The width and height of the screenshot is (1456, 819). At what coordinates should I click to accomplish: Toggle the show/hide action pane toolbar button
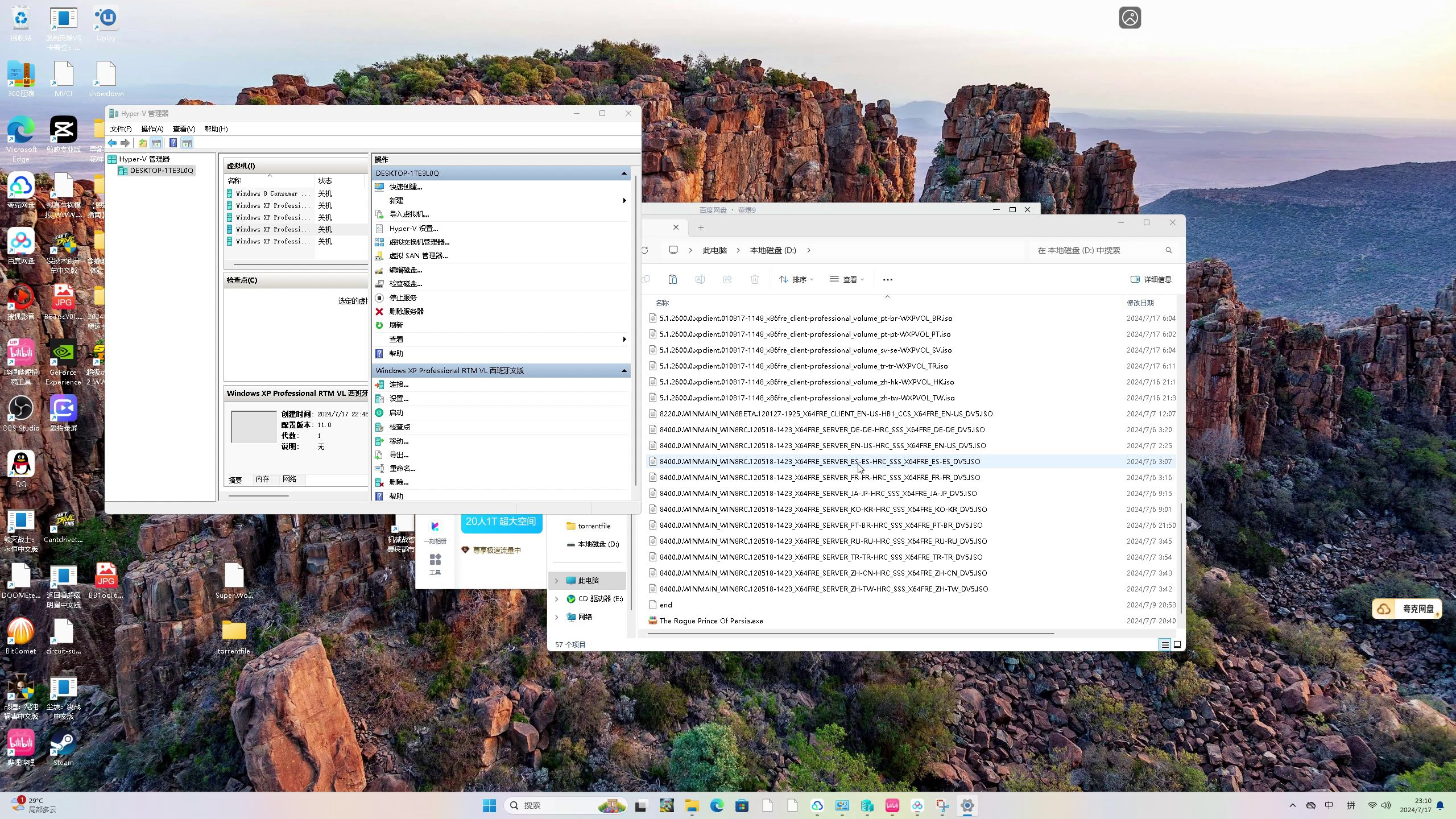[x=187, y=143]
